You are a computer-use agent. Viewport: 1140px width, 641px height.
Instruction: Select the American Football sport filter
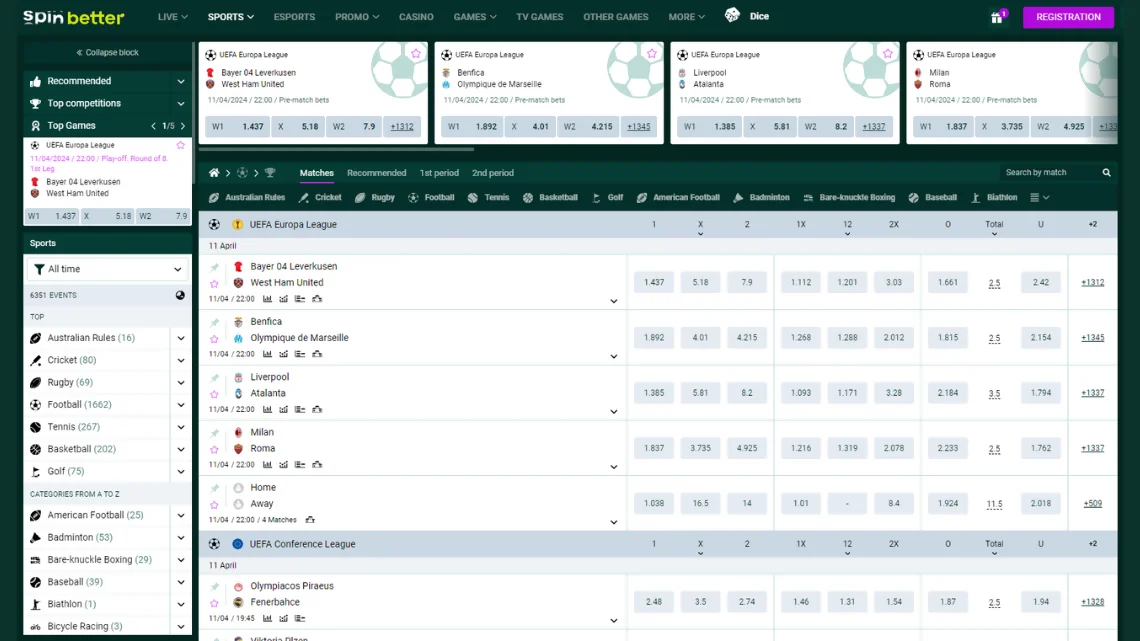[678, 198]
